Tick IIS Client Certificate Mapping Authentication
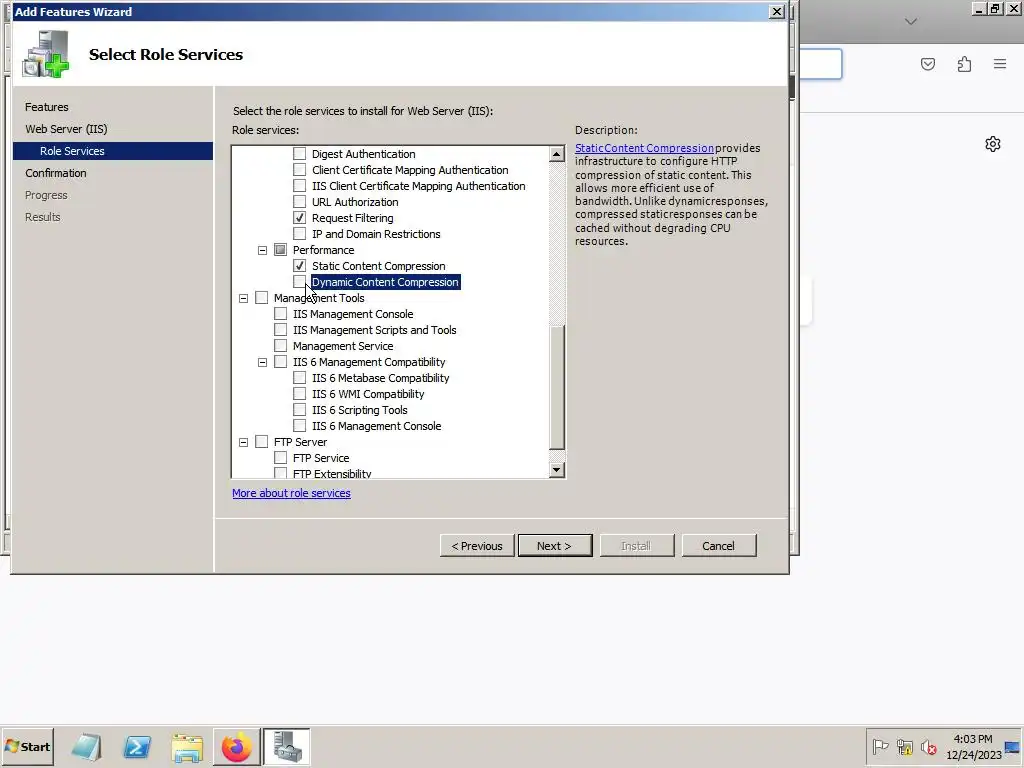The width and height of the screenshot is (1024, 768). [x=299, y=185]
